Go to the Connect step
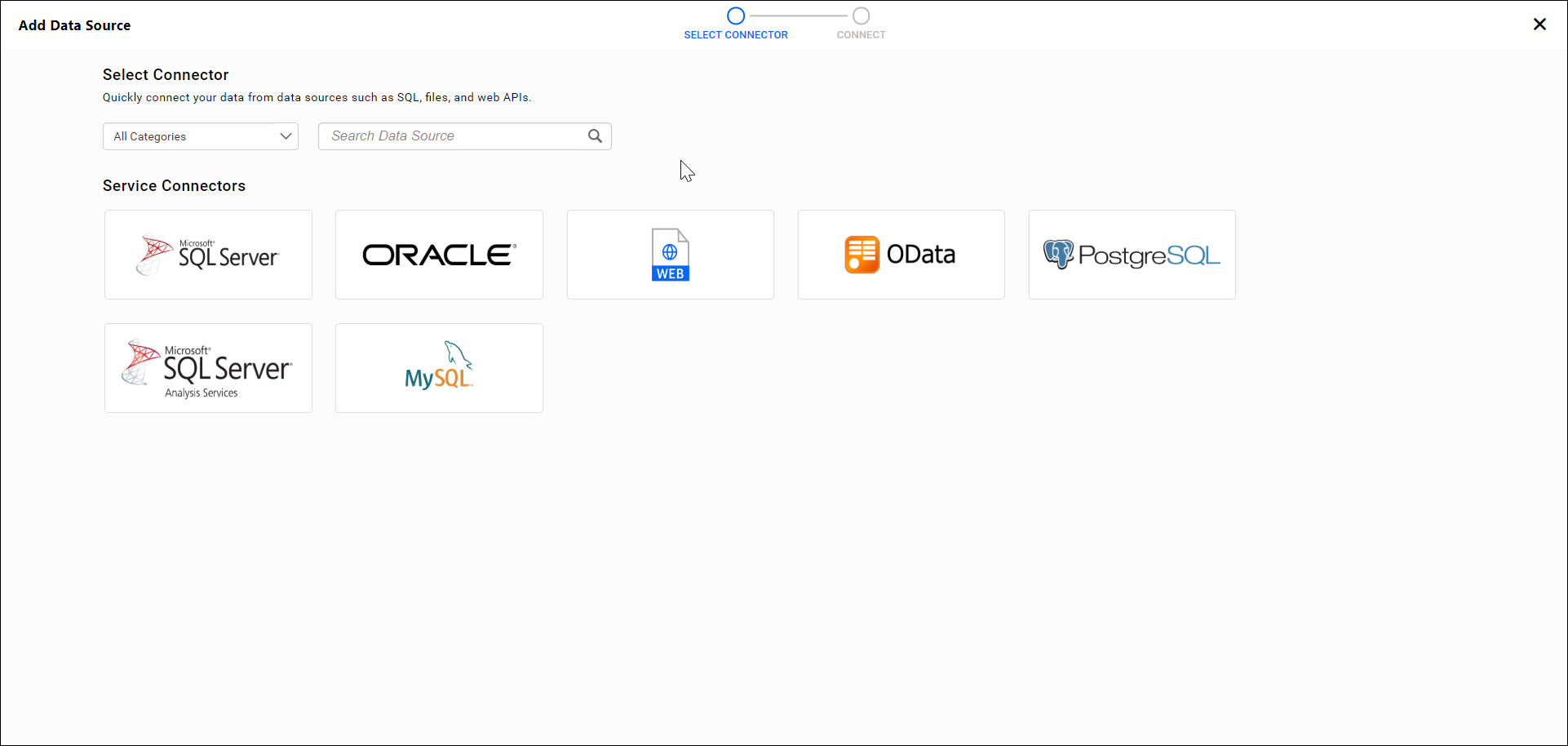 (861, 24)
